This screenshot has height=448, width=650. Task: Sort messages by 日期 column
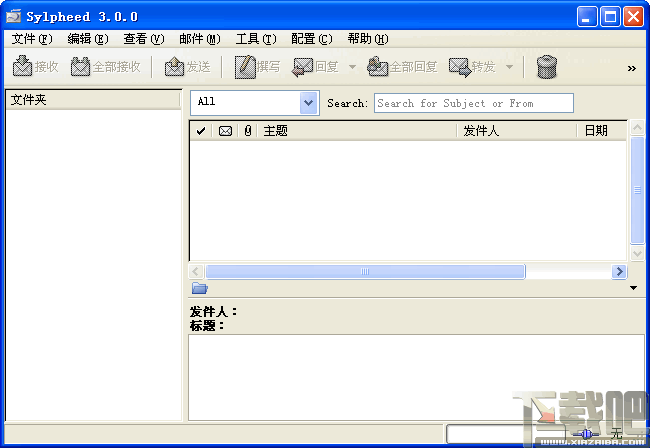click(x=601, y=131)
